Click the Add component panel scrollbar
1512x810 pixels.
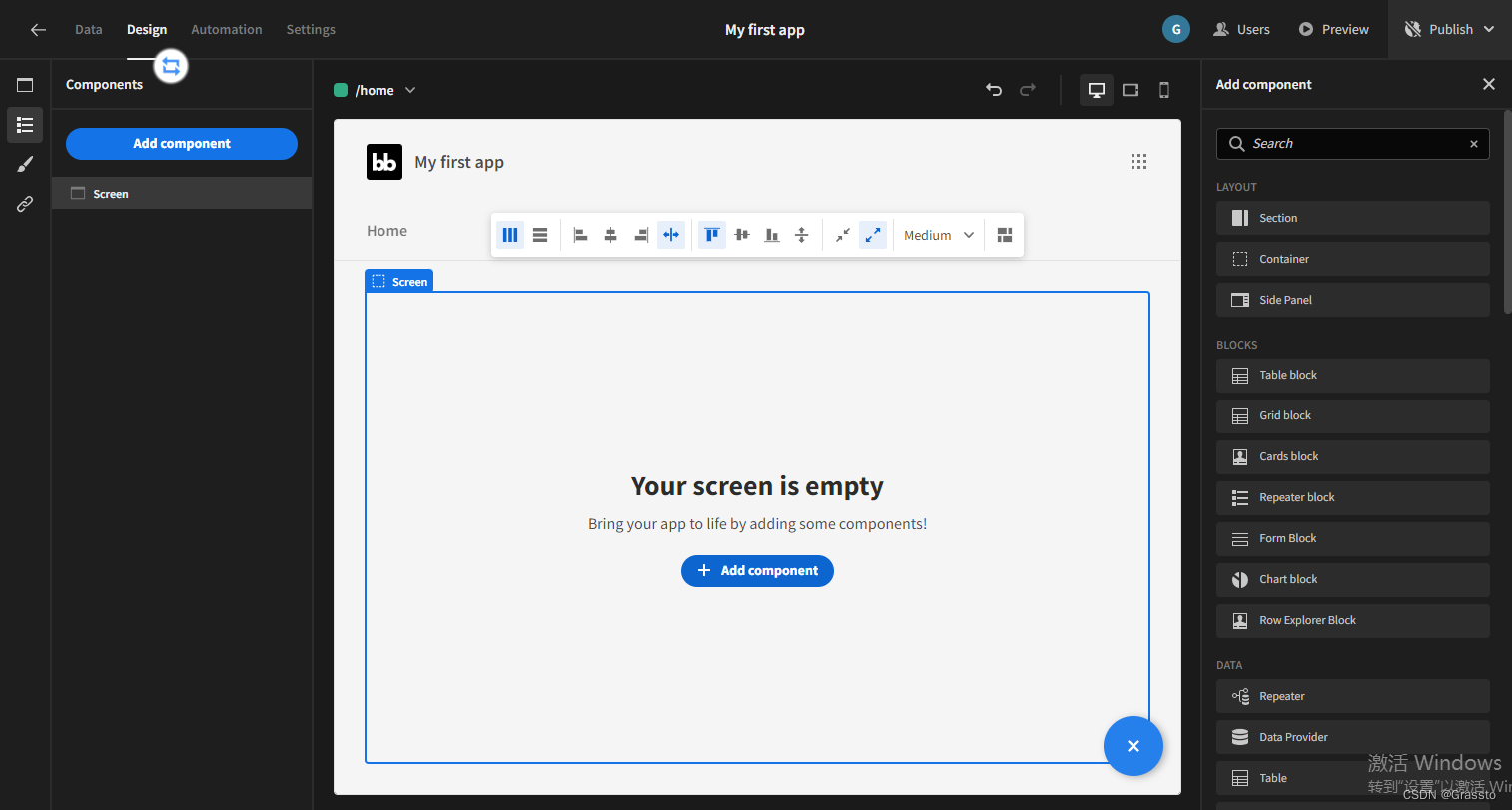[x=1507, y=212]
